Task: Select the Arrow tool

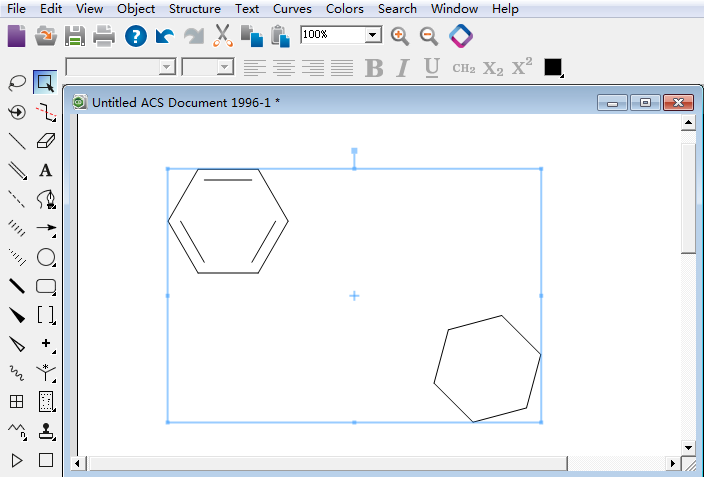Action: tap(45, 228)
